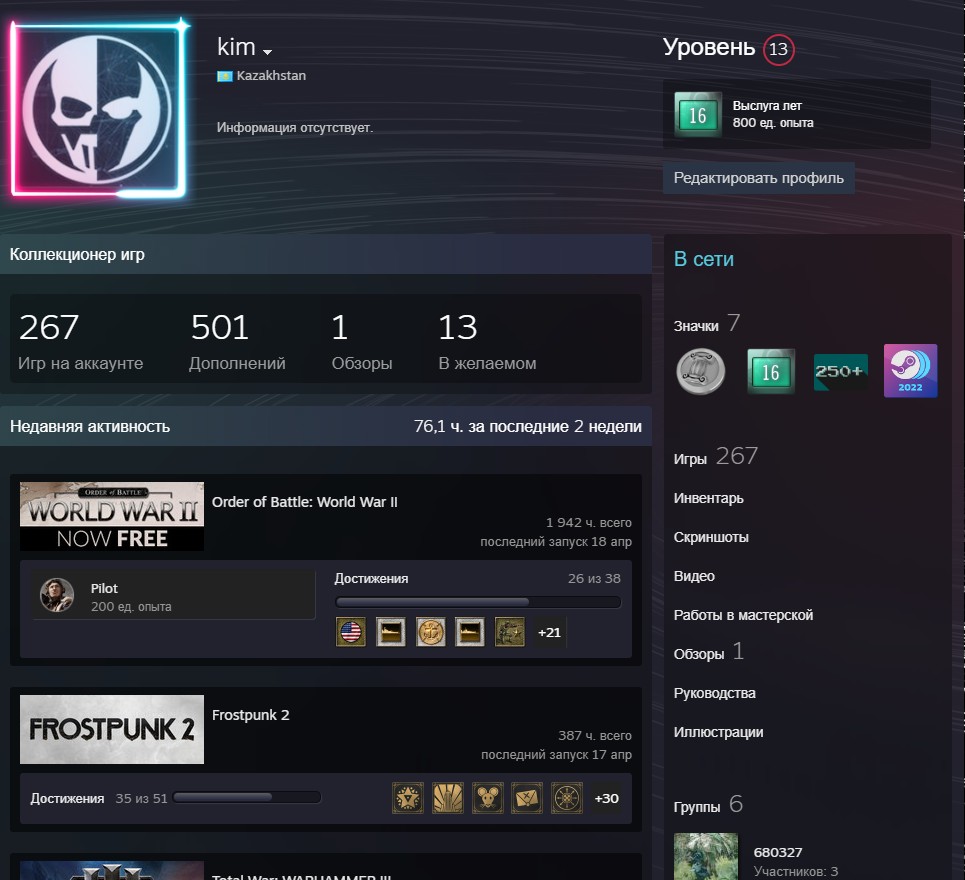
Task: Click the gold anchor coin achievement
Action: (x=430, y=632)
